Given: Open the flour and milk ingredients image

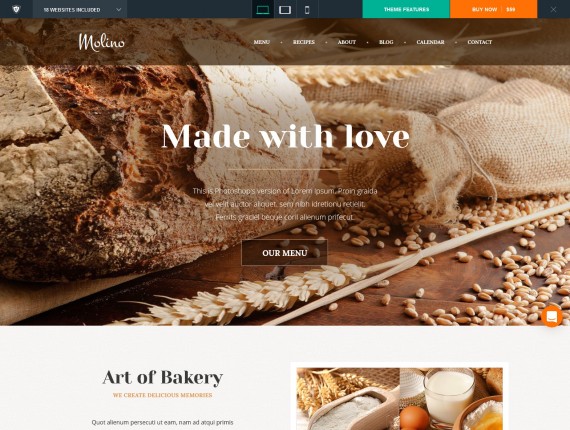Looking at the screenshot, I should [x=400, y=399].
